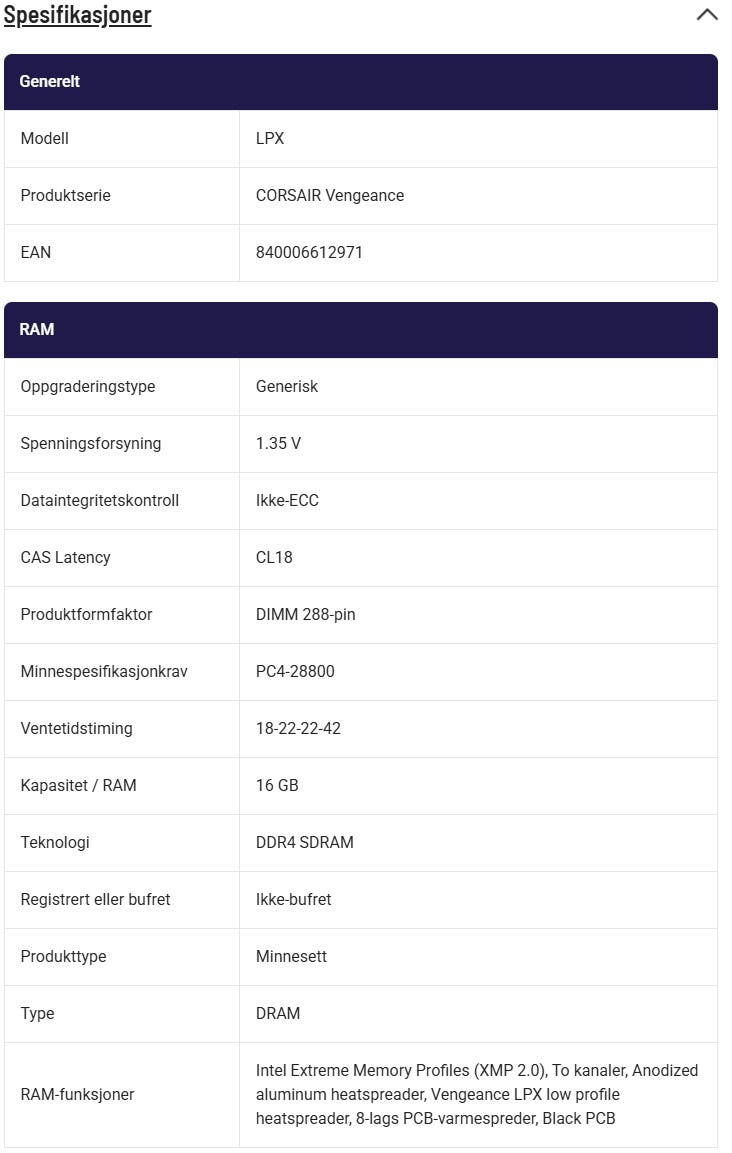732x1153 pixels.
Task: Click the 16 GB capacity value
Action: click(x=277, y=786)
